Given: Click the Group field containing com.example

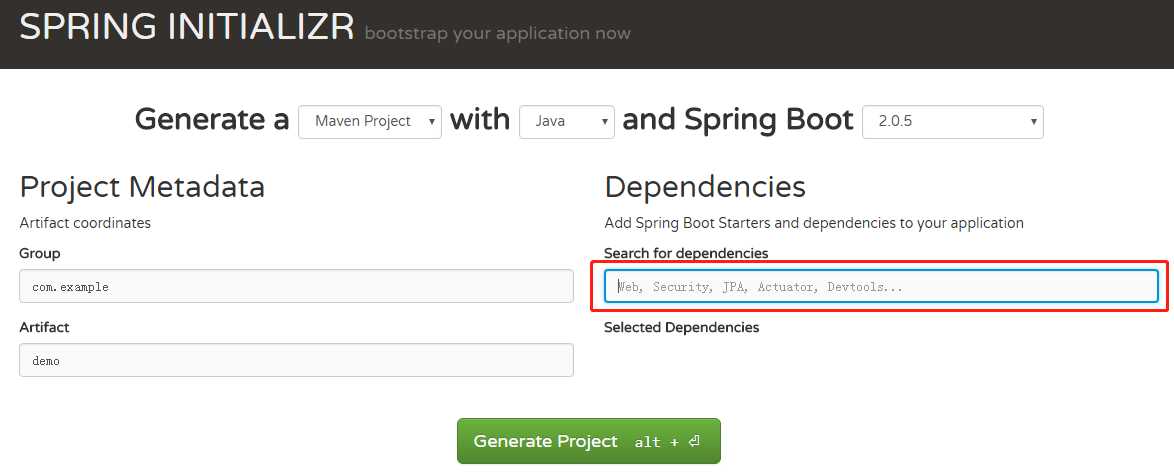Looking at the screenshot, I should [x=296, y=286].
